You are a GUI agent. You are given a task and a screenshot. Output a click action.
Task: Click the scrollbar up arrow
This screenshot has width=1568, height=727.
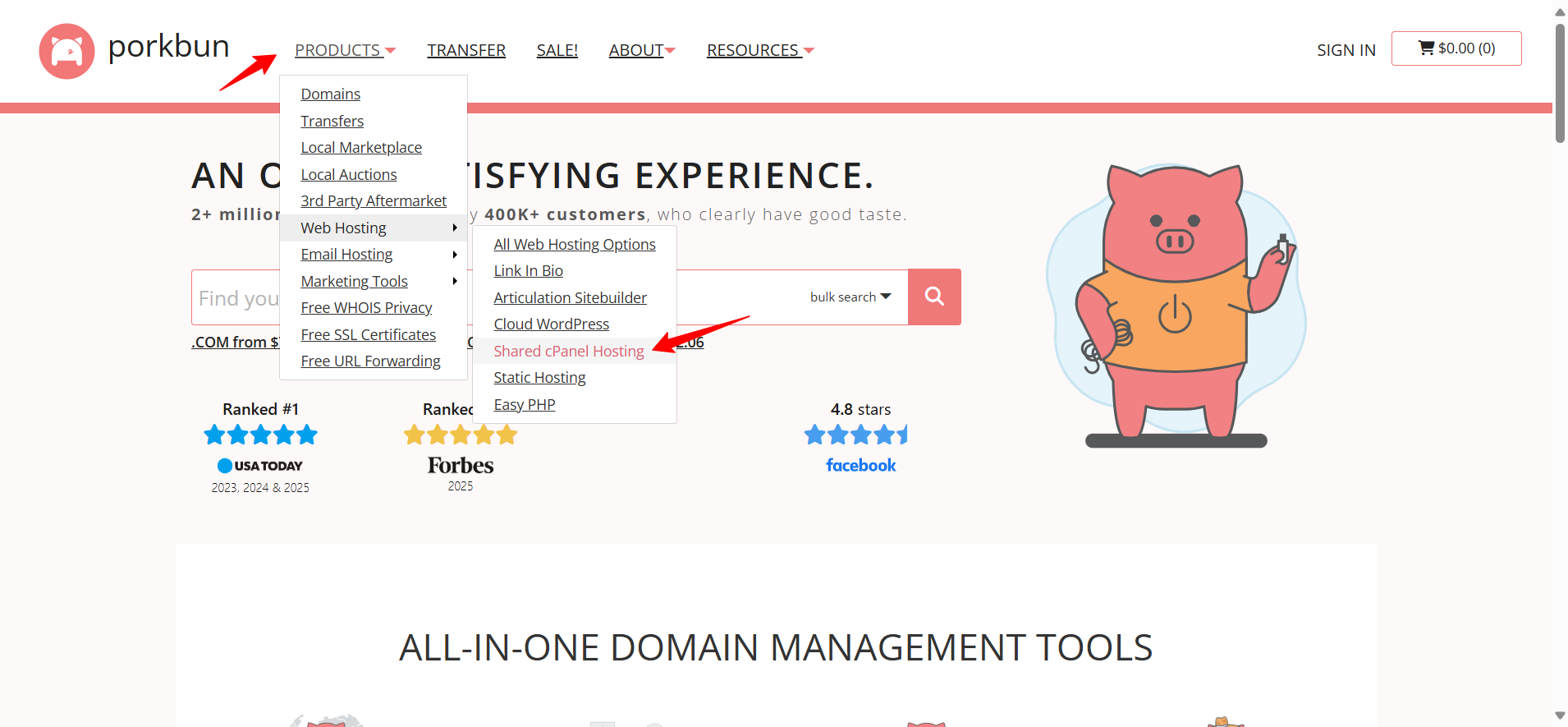pos(1560,12)
